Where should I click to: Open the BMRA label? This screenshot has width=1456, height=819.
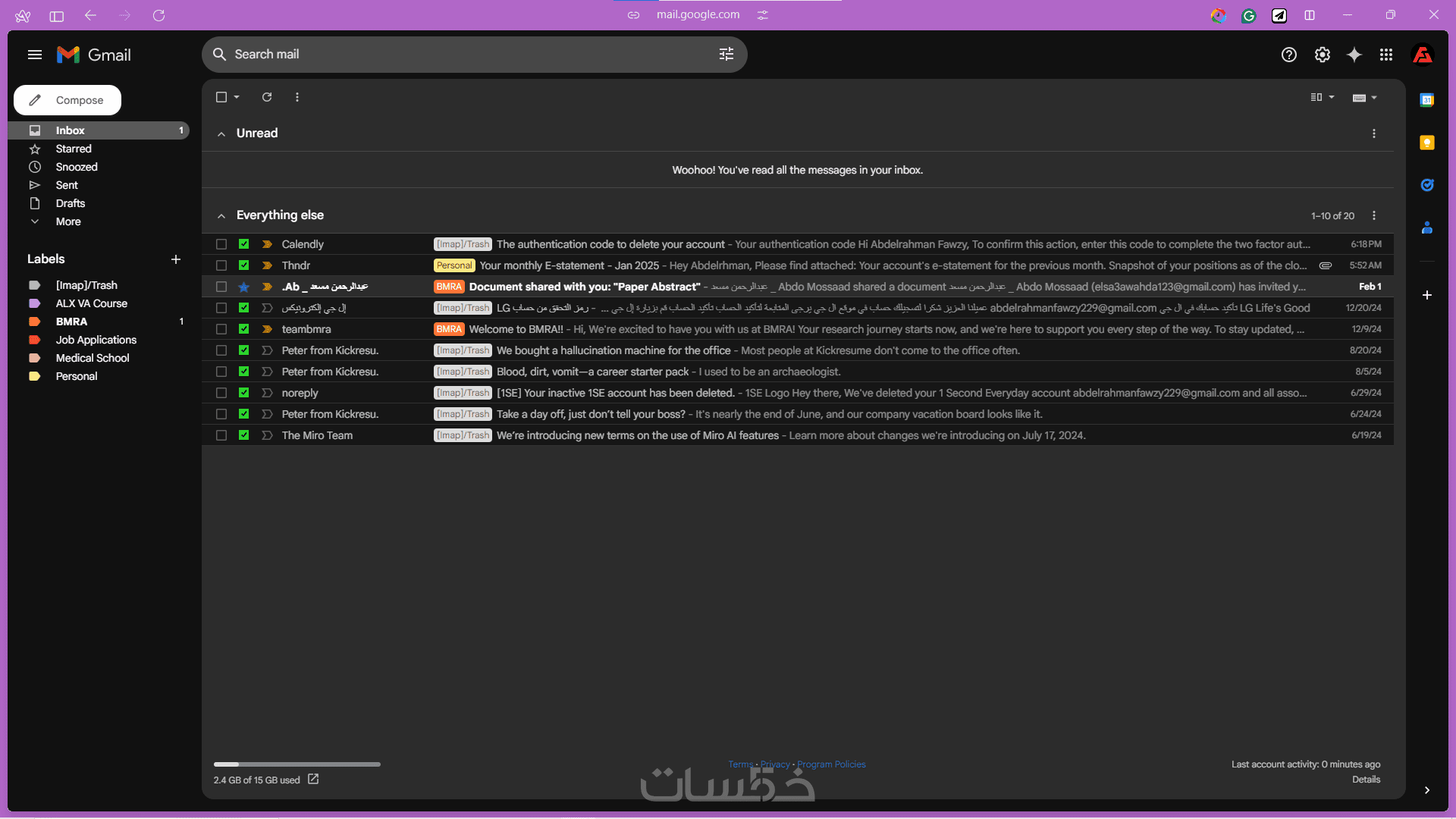[x=71, y=322]
